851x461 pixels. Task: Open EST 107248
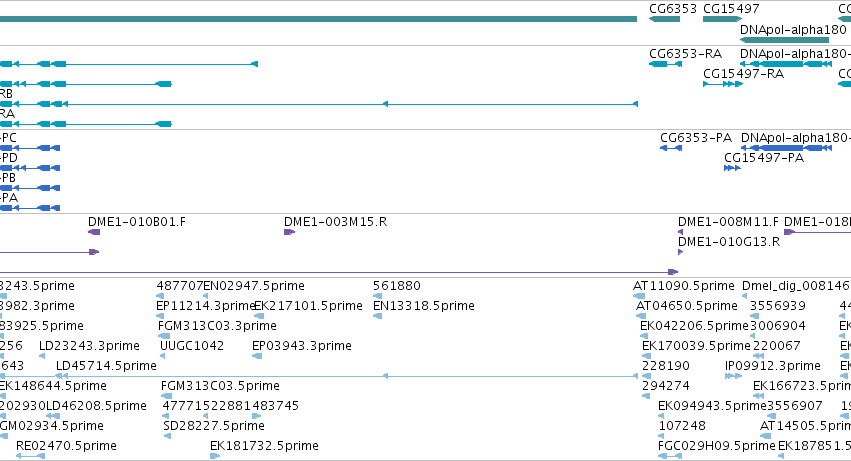tap(662, 437)
